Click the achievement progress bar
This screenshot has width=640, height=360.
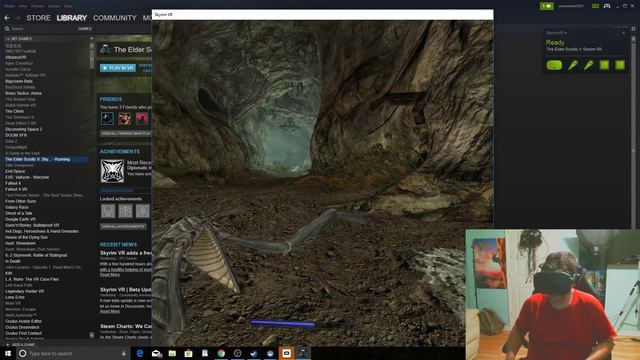click(x=126, y=190)
